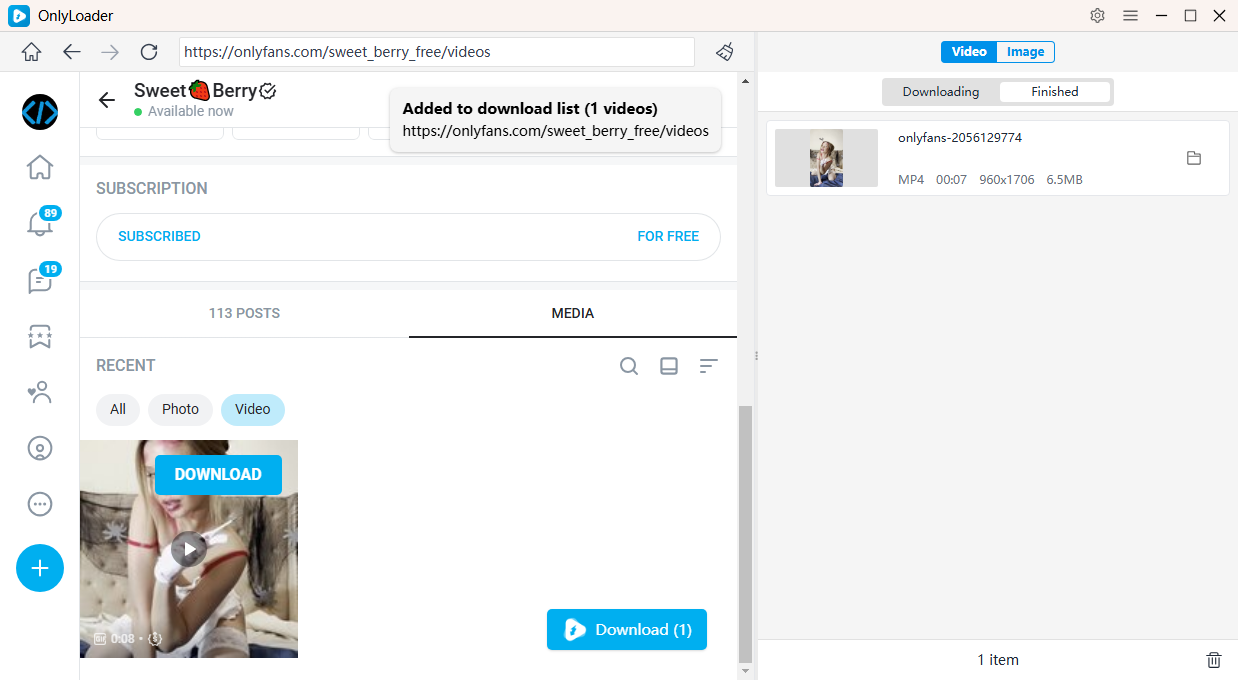
Task: Click the Added to download list notification
Action: [x=555, y=120]
